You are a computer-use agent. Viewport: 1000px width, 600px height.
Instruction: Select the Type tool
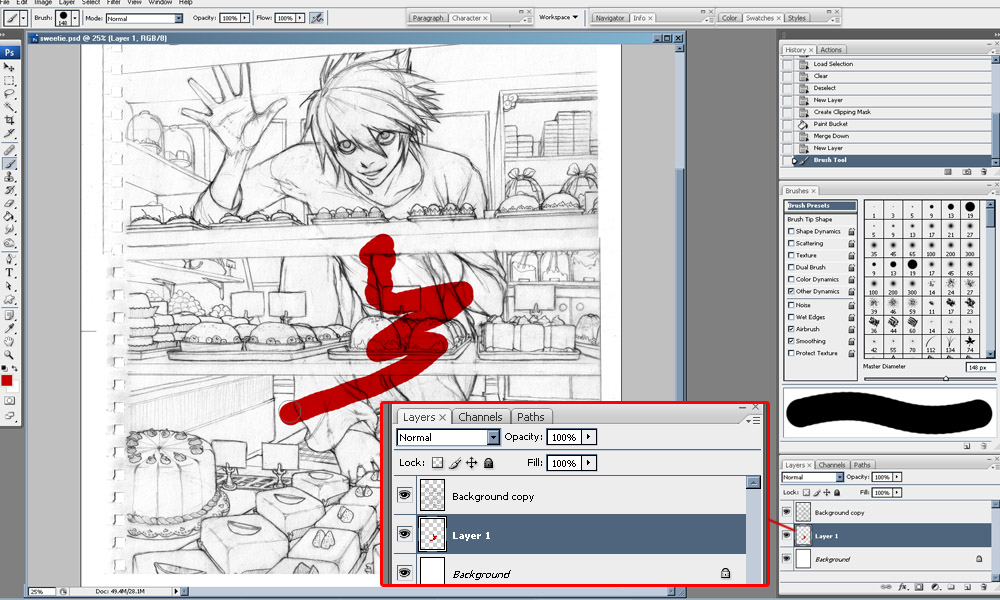(x=9, y=272)
